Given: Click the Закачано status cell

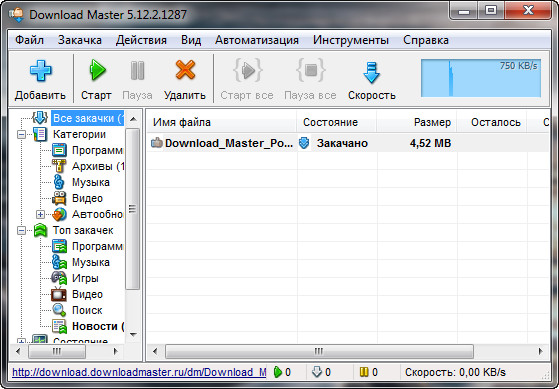Looking at the screenshot, I should (x=342, y=143).
